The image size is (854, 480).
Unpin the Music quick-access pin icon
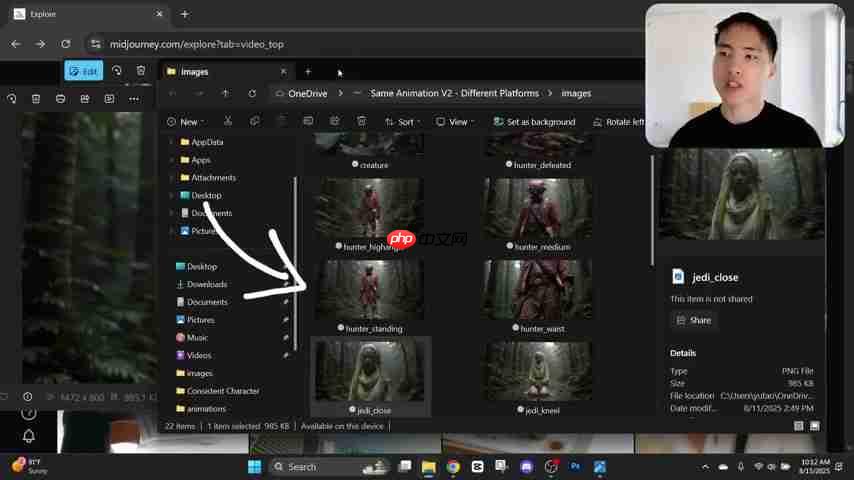coord(285,338)
